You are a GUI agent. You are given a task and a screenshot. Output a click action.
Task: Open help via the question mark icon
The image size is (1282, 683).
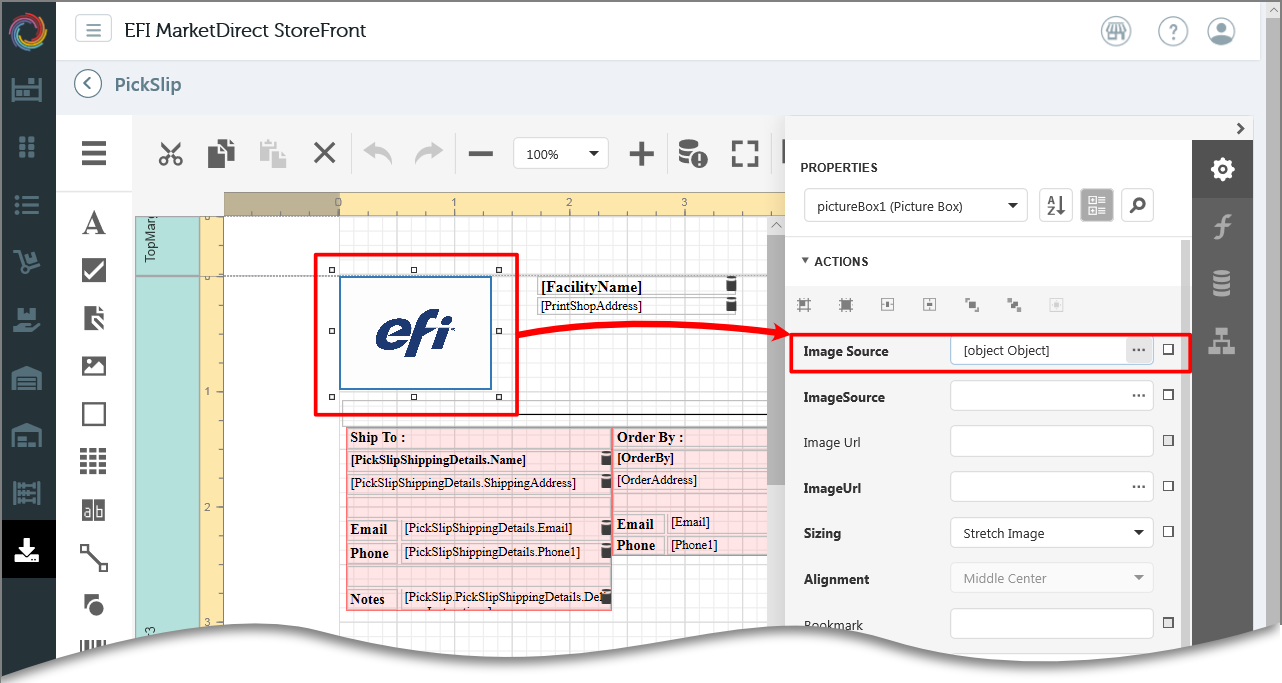point(1173,31)
